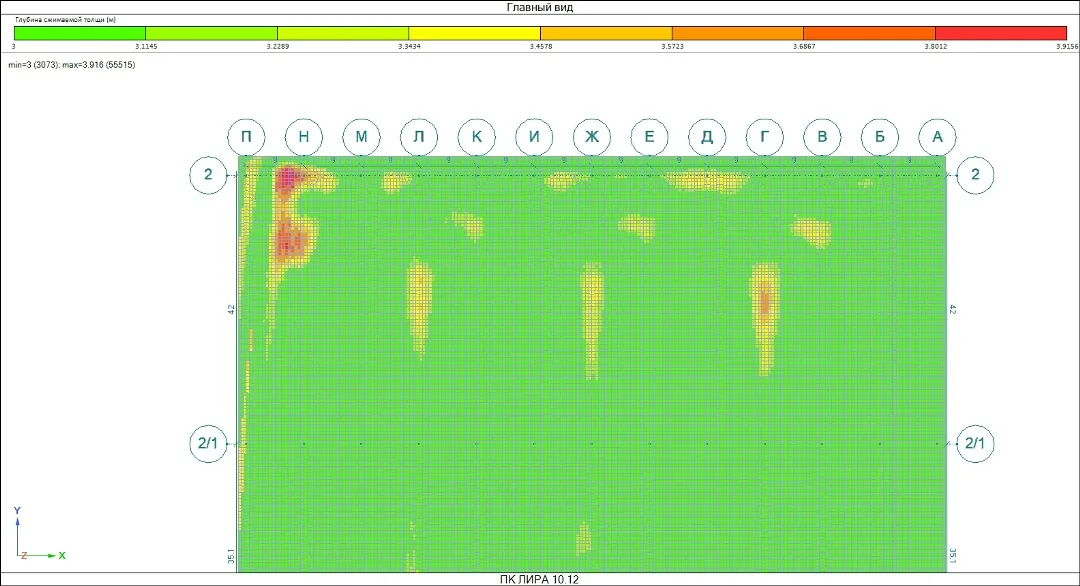This screenshot has width=1080, height=586.
Task: Select the scale value 3.4578
Action: (541, 46)
